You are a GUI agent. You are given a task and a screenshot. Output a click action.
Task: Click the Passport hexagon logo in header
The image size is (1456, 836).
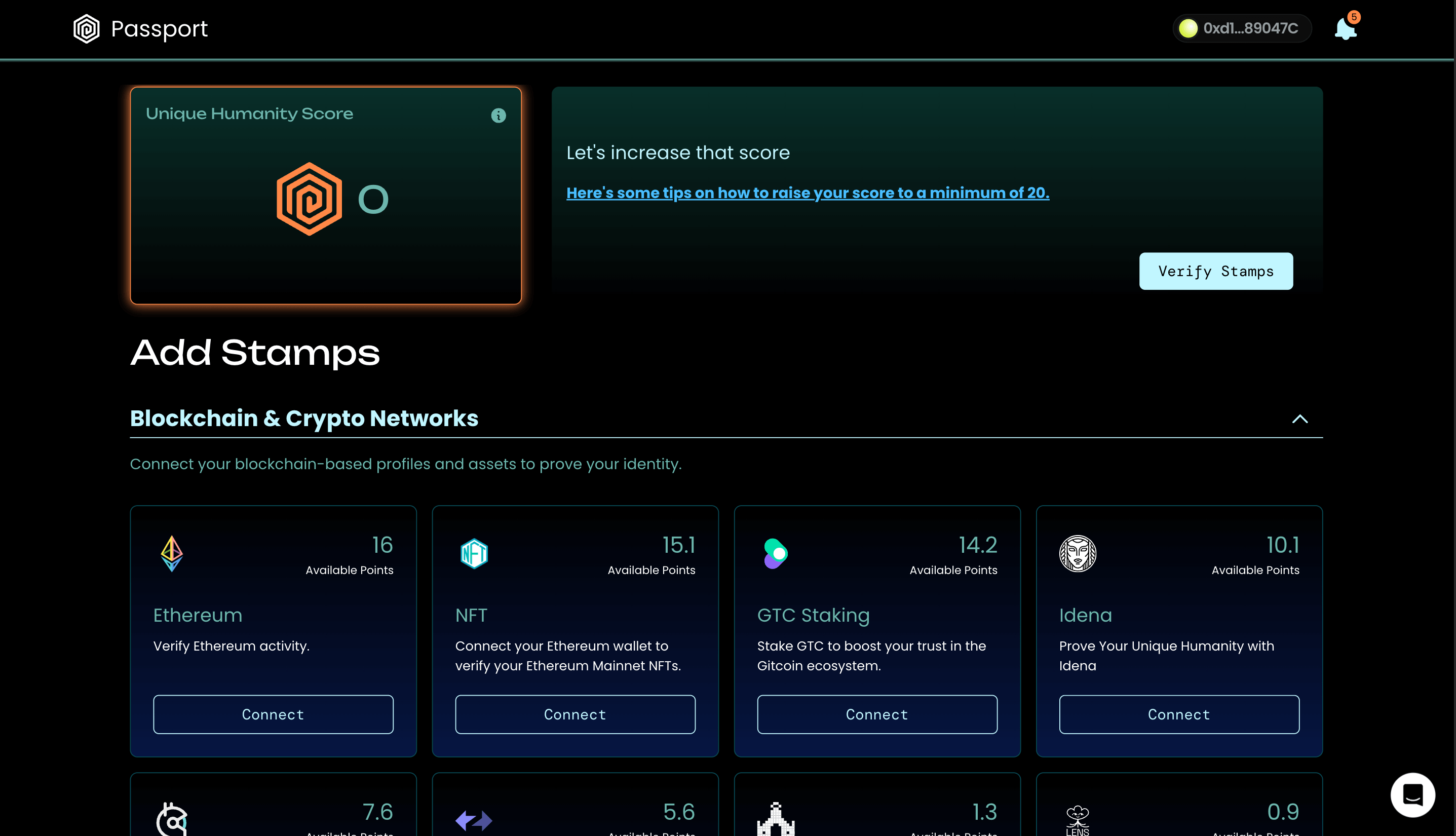(86, 29)
